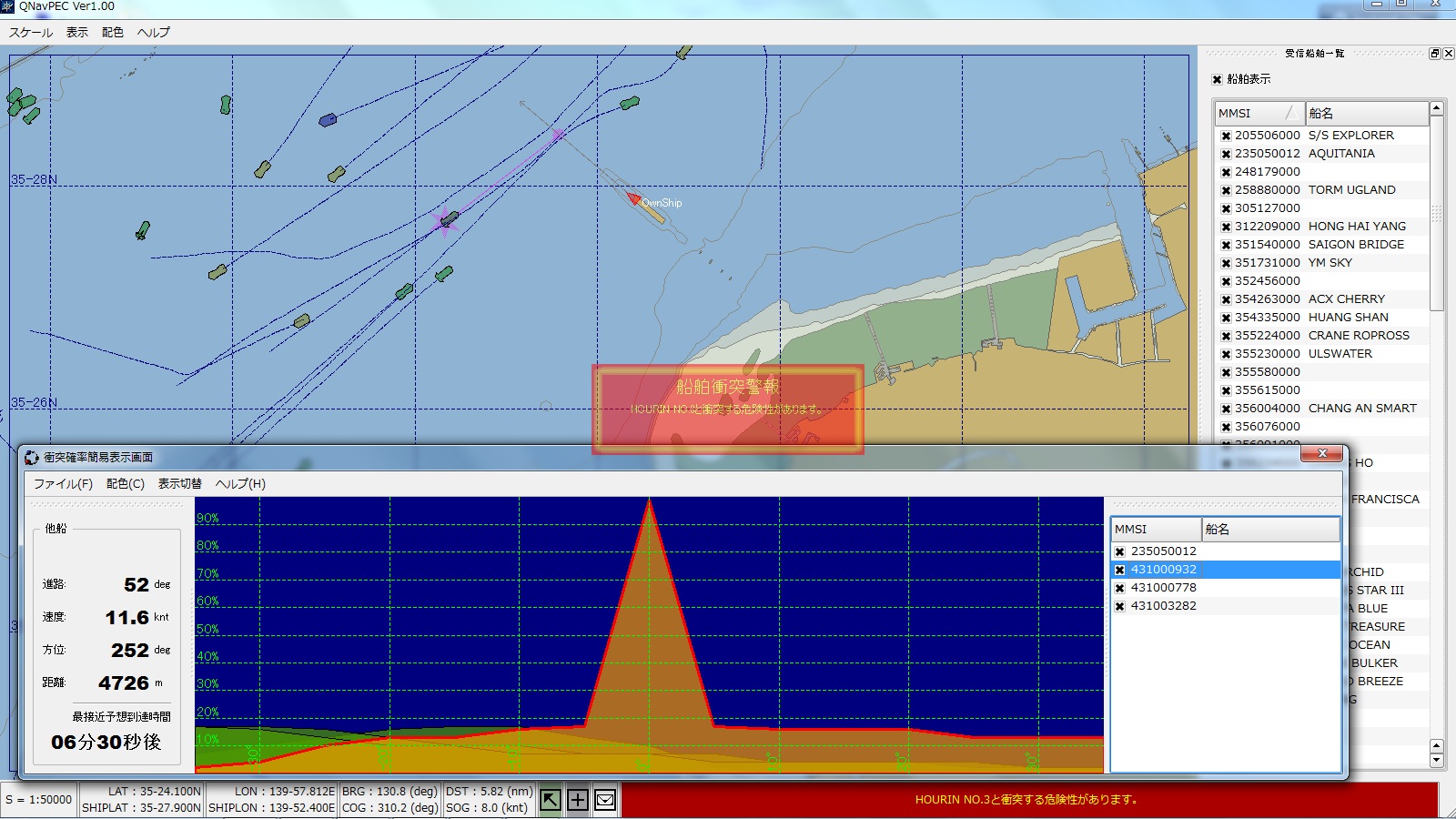Uncheck MMSI 312209000 HONG HAI YANG
Screen dimensions: 1456x819
coord(1226,227)
